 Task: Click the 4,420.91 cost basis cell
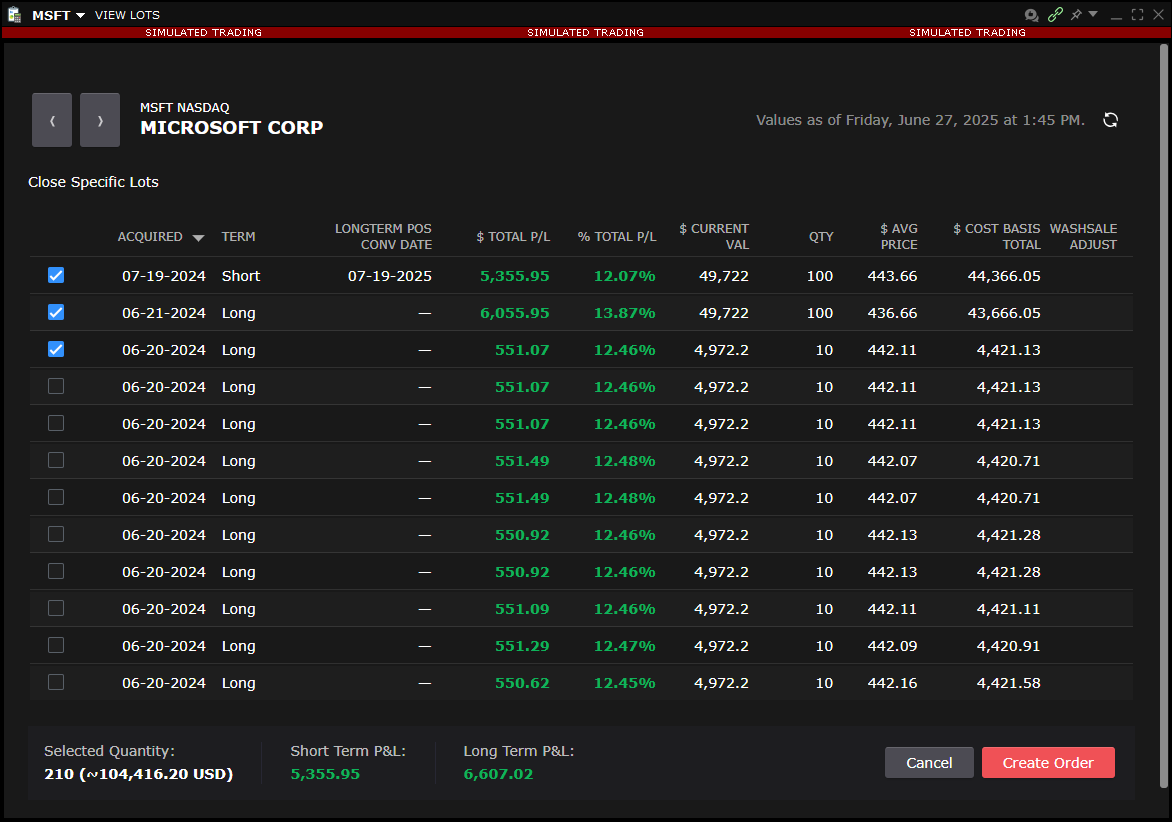1008,646
